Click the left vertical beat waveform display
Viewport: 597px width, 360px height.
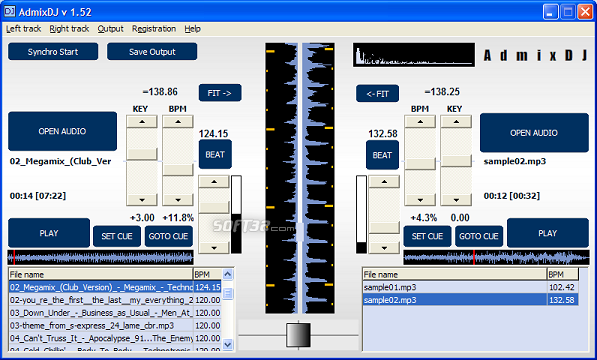[x=281, y=178]
